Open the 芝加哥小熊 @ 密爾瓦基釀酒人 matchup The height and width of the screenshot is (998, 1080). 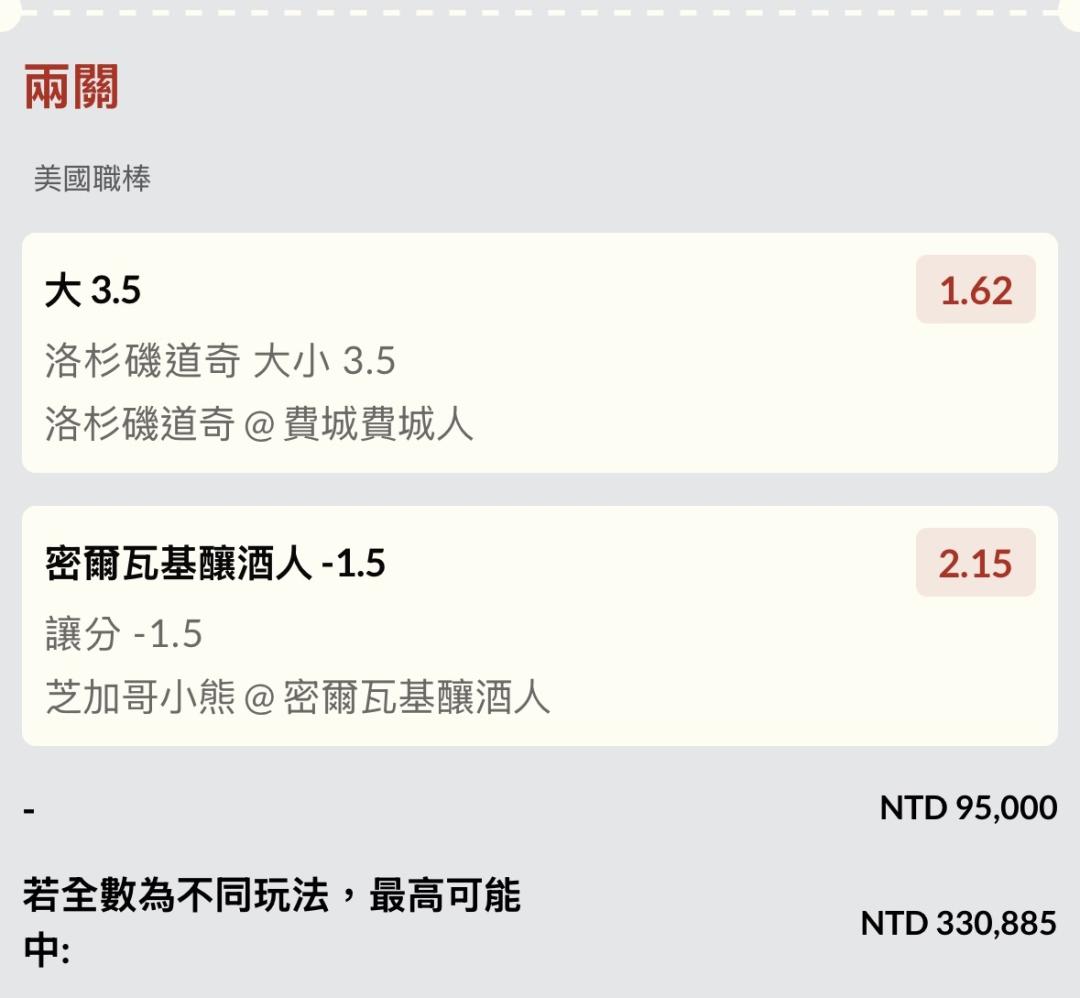pos(297,697)
